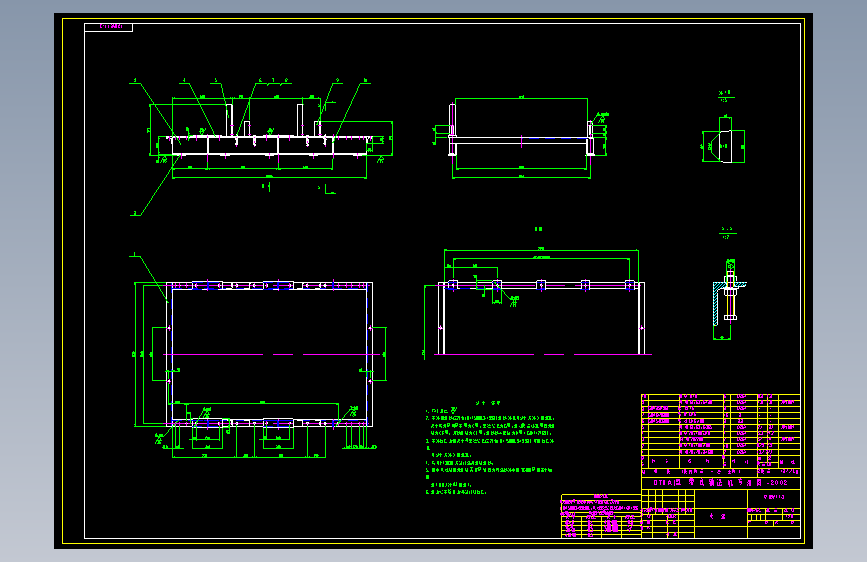Select the green technical notes text block
The height and width of the screenshot is (562, 867).
click(x=489, y=448)
